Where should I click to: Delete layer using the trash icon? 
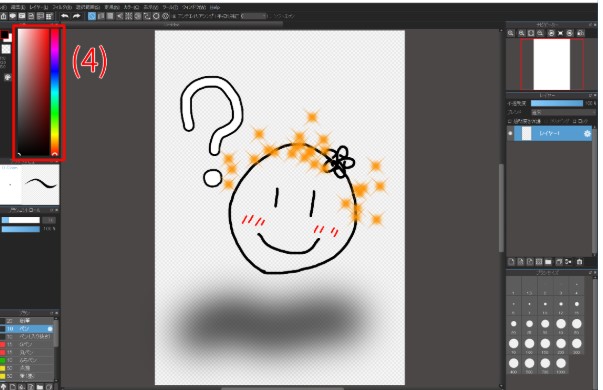580,262
